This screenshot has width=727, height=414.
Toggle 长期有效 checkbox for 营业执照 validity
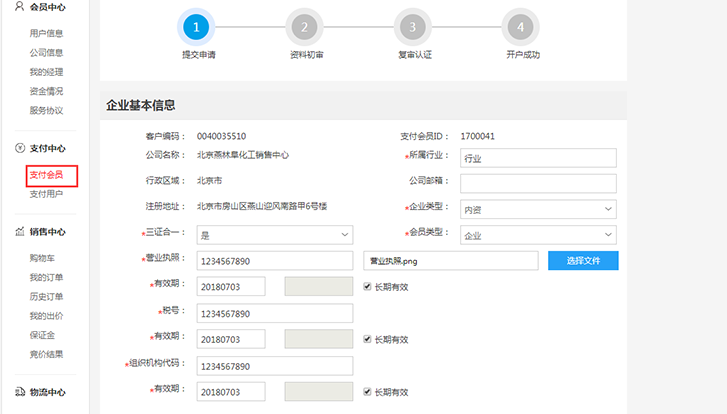click(x=368, y=287)
